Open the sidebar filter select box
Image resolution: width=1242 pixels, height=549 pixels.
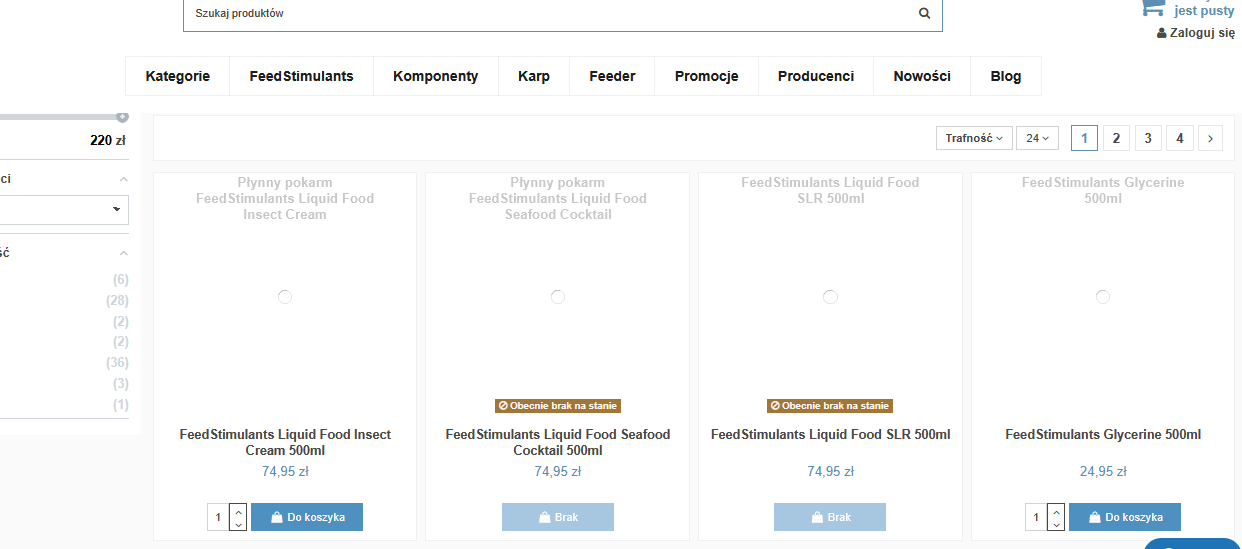[x=64, y=209]
